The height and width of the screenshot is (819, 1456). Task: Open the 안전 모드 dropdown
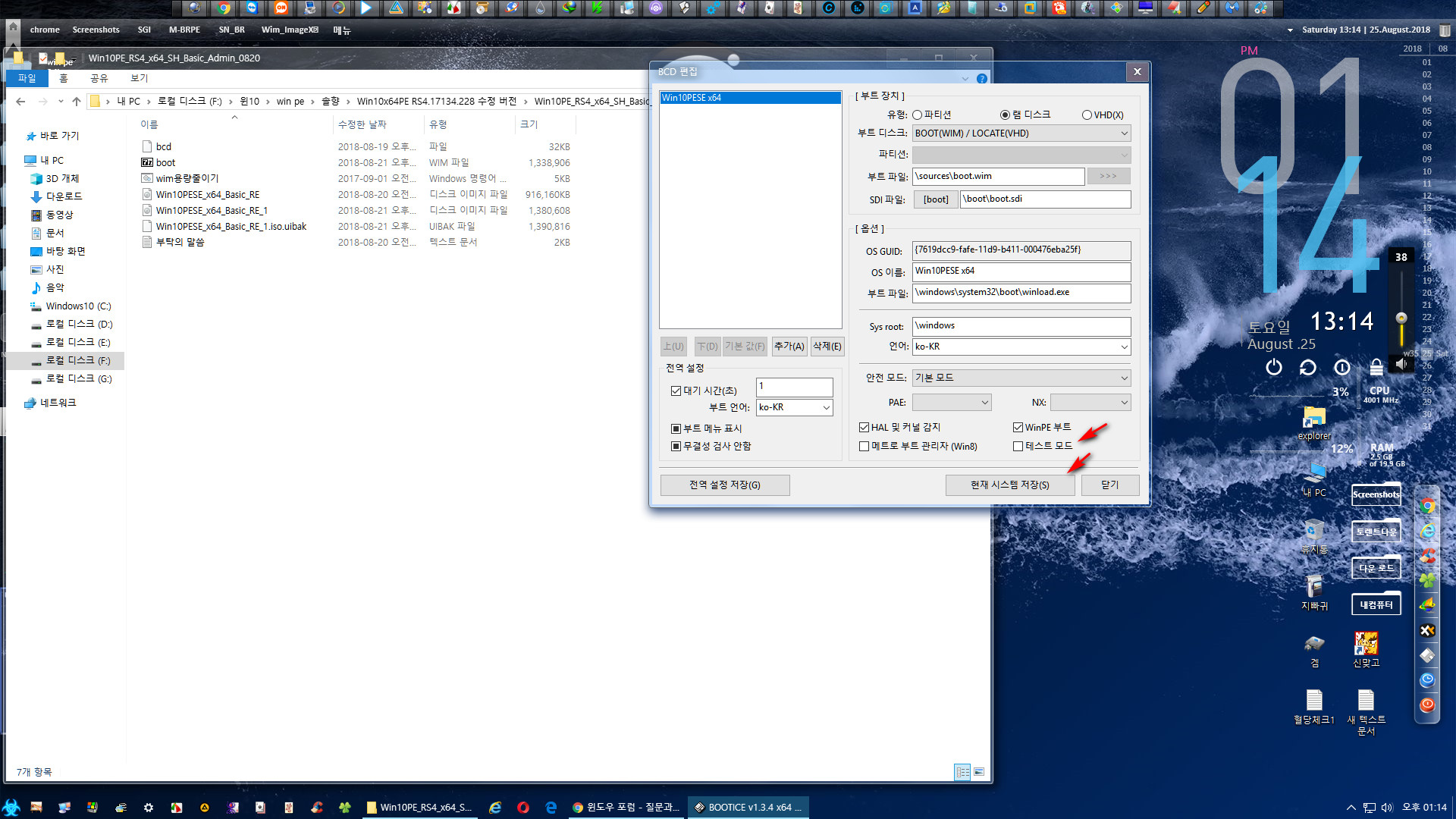(1021, 378)
